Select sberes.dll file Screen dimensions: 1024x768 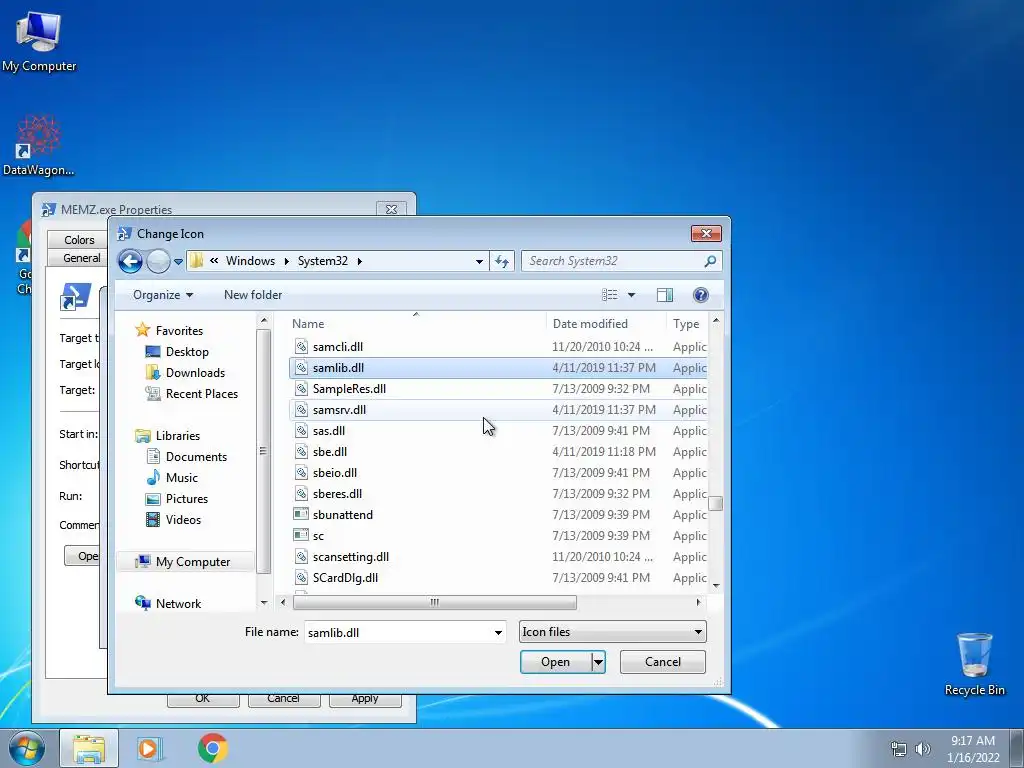[498, 494]
